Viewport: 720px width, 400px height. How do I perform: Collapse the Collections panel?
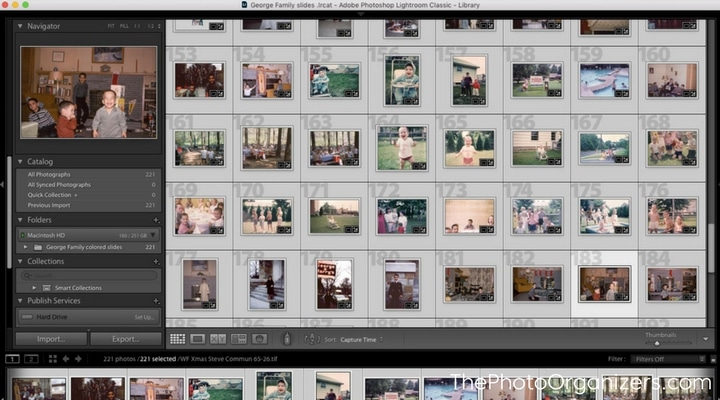tap(20, 261)
